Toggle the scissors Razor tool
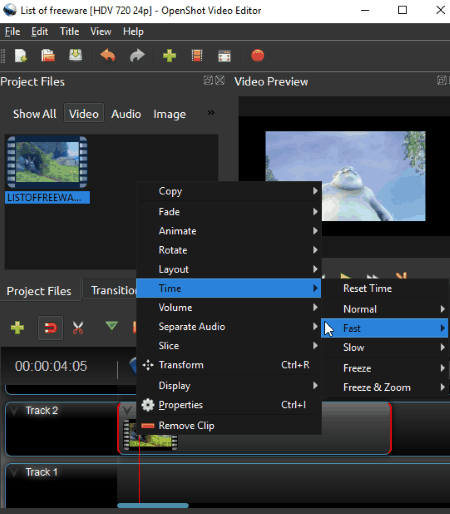The height and width of the screenshot is (514, 450). [x=78, y=328]
